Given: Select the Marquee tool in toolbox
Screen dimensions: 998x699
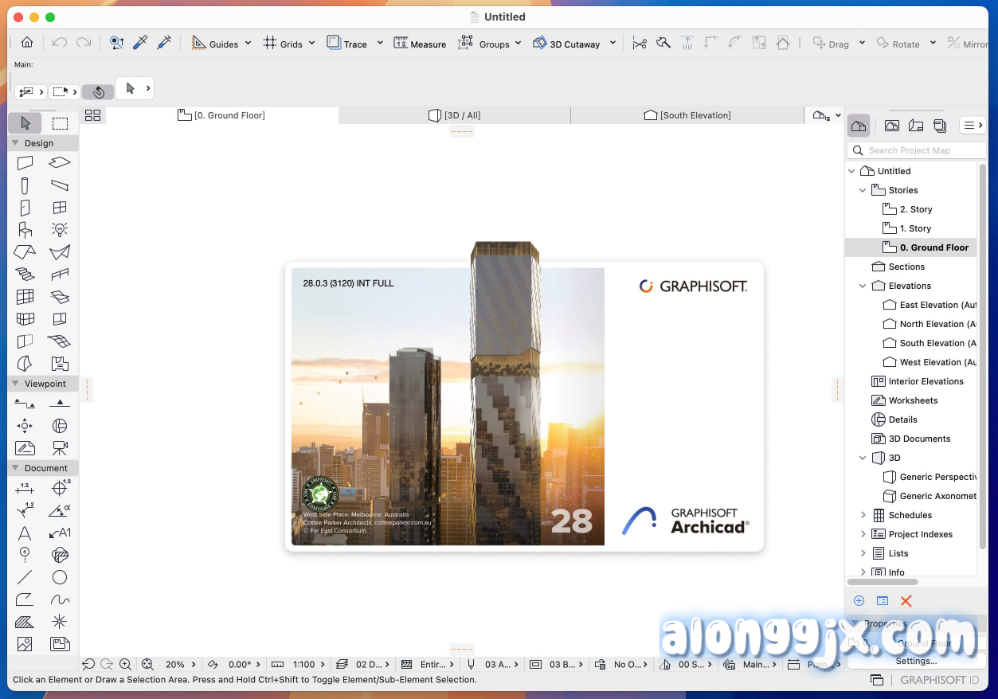Looking at the screenshot, I should click(60, 123).
